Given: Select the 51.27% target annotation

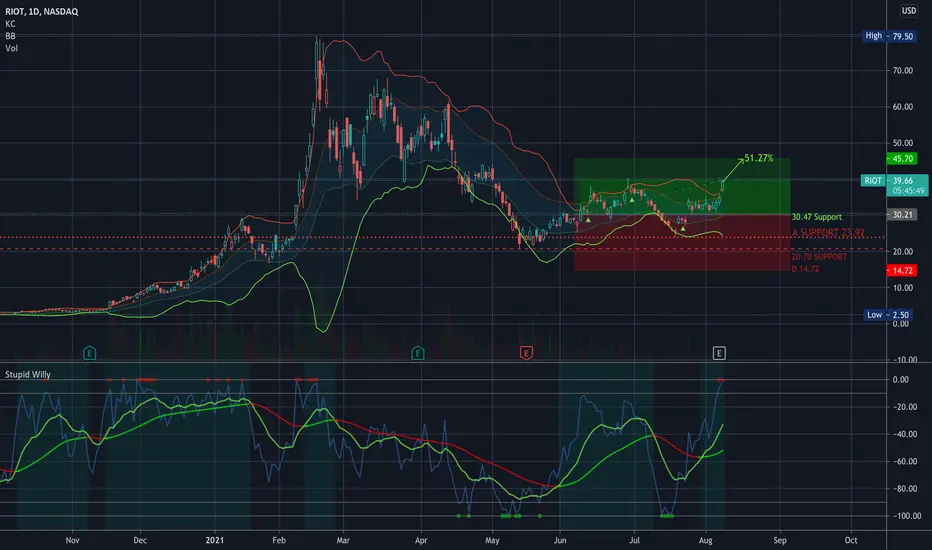Looking at the screenshot, I should coord(758,158).
